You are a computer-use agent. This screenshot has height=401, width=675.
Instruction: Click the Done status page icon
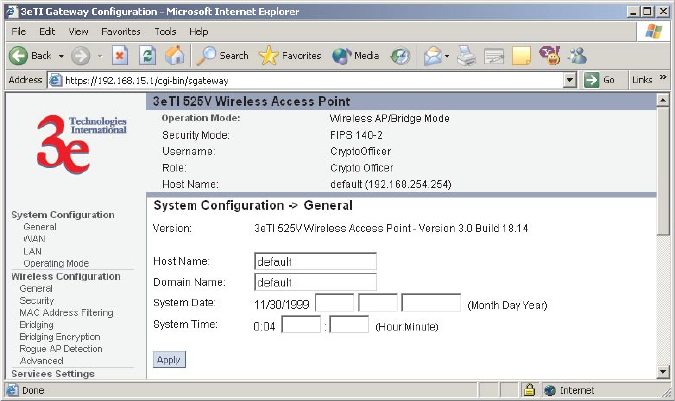click(12, 390)
